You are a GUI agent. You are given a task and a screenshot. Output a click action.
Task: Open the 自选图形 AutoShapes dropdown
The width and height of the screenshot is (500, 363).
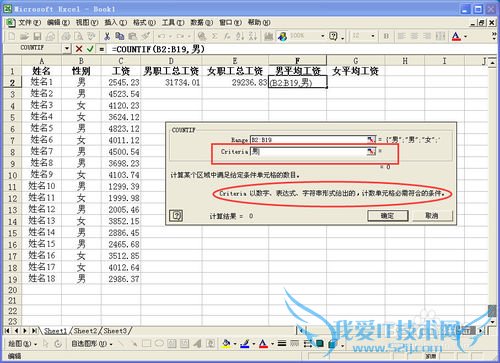(x=92, y=344)
